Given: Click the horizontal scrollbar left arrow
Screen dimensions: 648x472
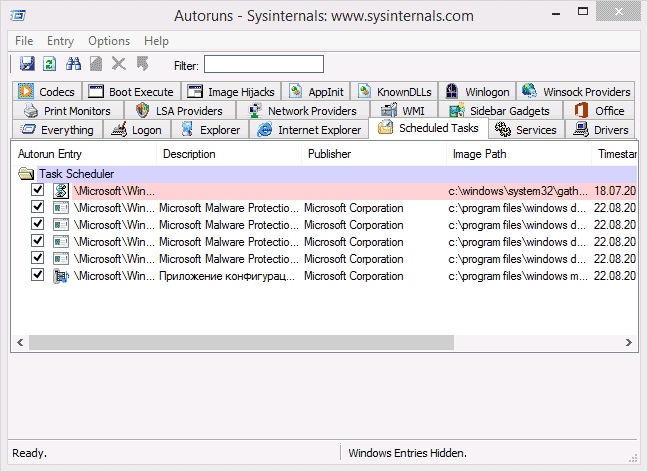Looking at the screenshot, I should pos(20,343).
